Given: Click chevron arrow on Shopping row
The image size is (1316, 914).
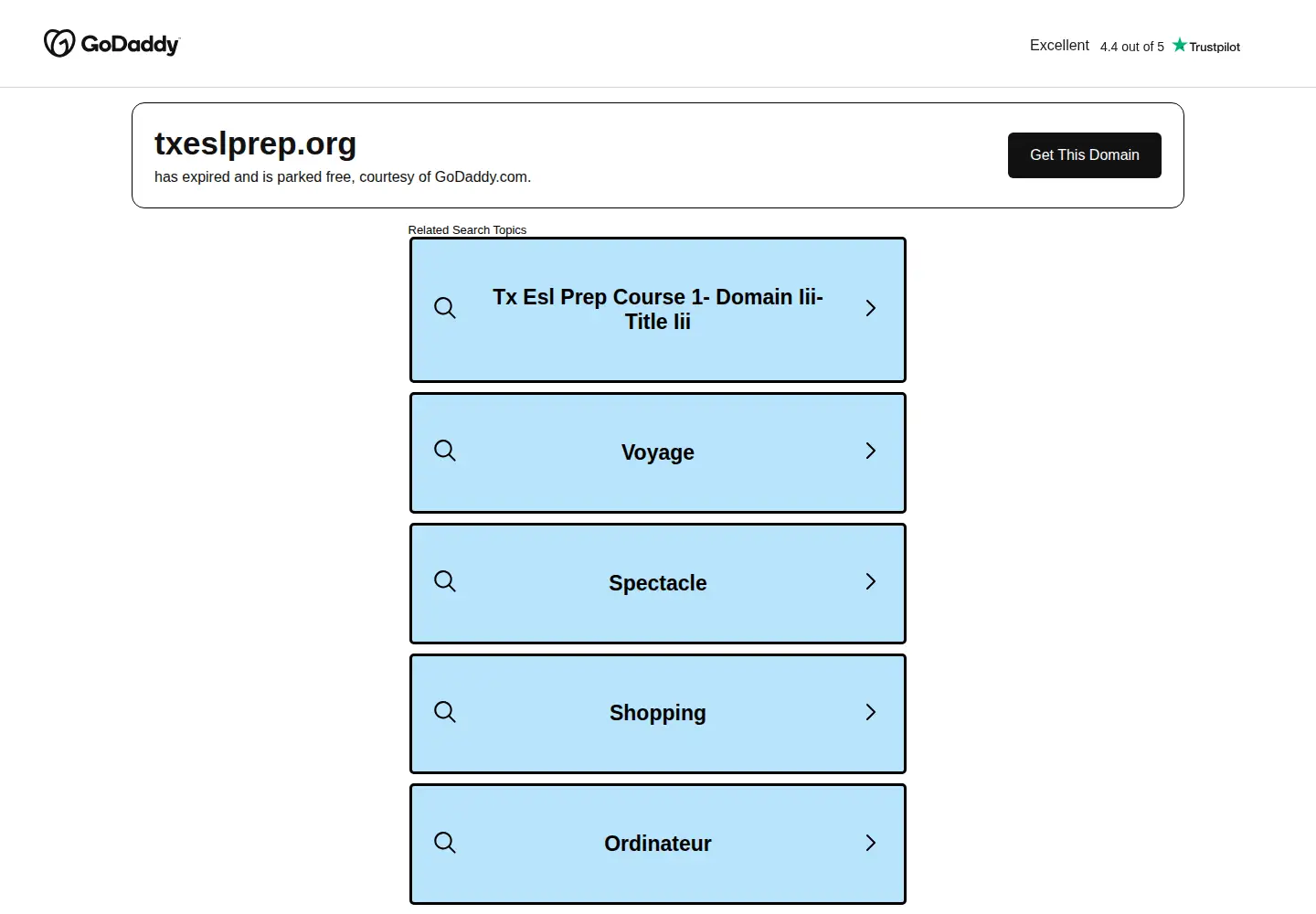Looking at the screenshot, I should pyautogui.click(x=870, y=712).
